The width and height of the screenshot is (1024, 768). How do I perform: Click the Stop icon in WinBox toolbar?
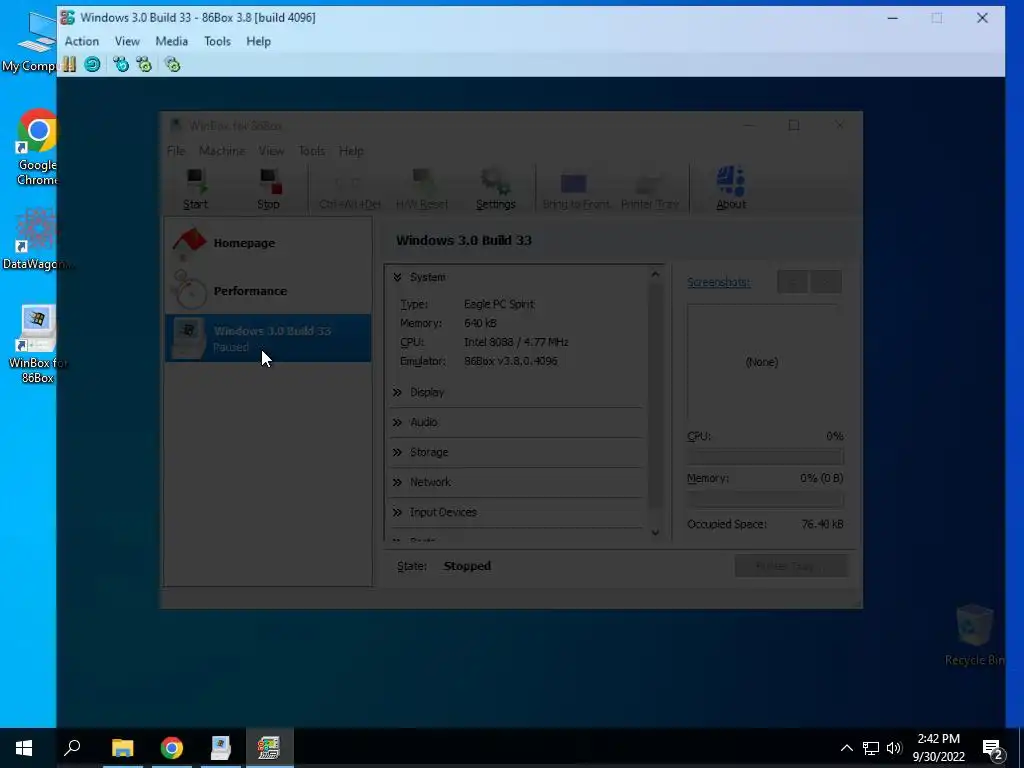click(268, 189)
